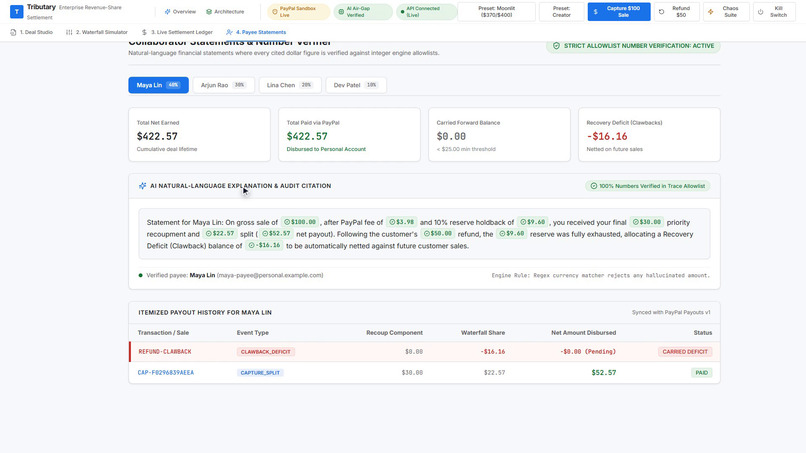Run the Chaos Suite
This screenshot has width=806, height=453.
click(726, 12)
